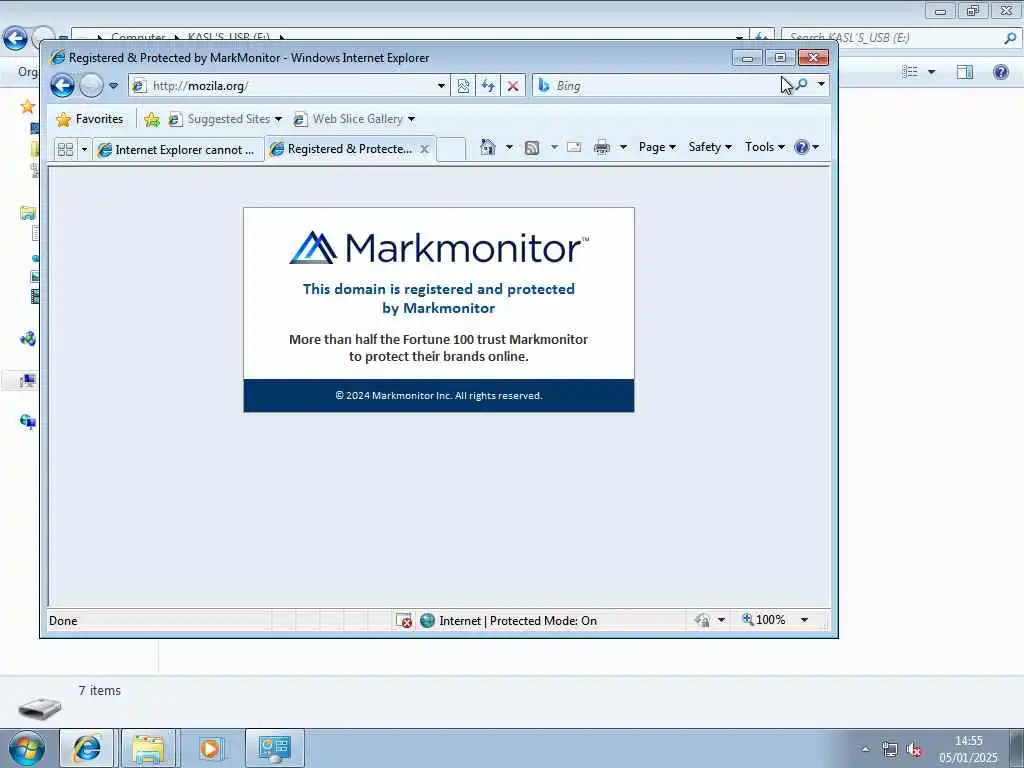
Task: Click the Bing search magnifier icon
Action: click(801, 85)
